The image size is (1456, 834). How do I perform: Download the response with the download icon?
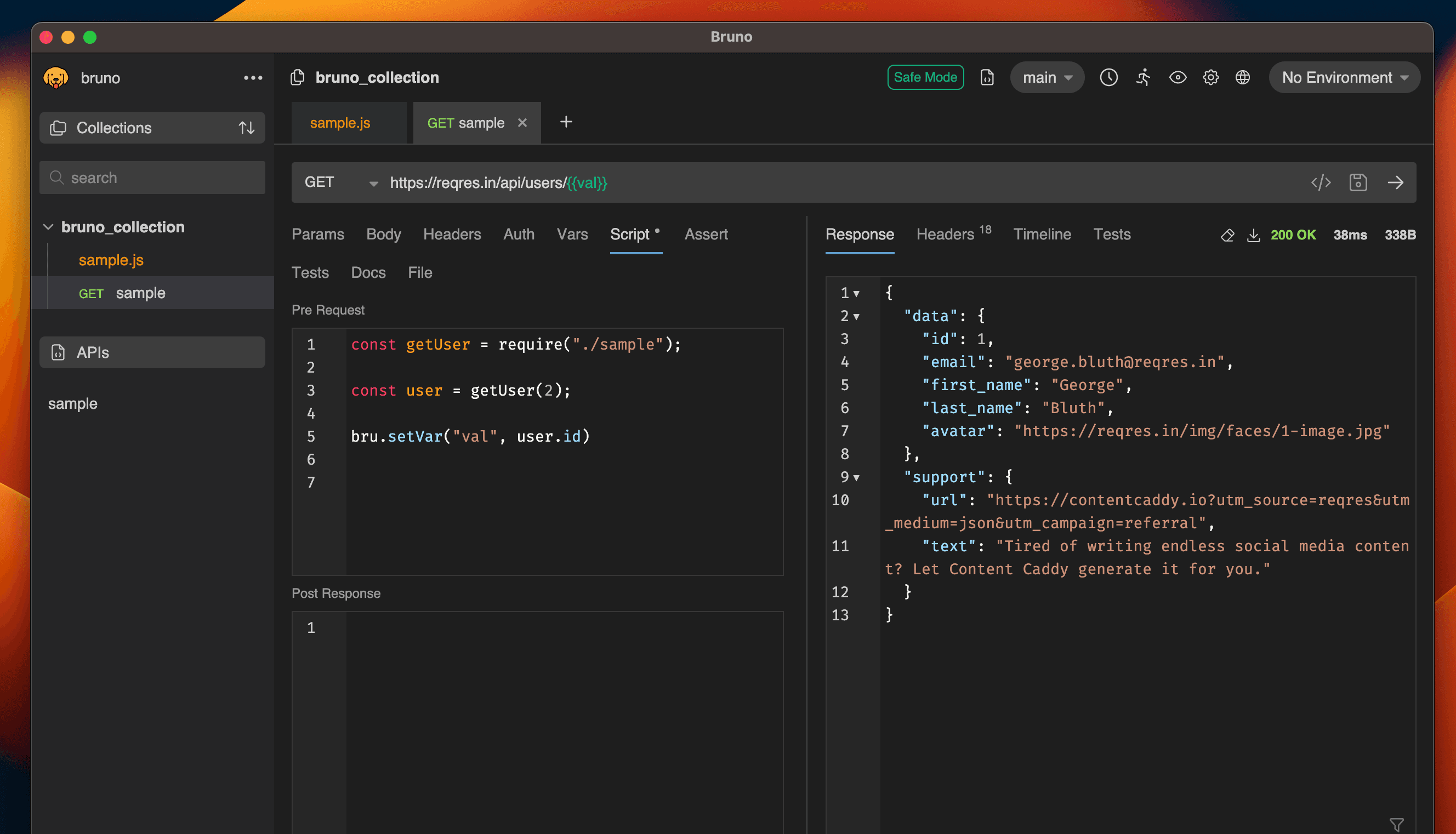pyautogui.click(x=1254, y=235)
